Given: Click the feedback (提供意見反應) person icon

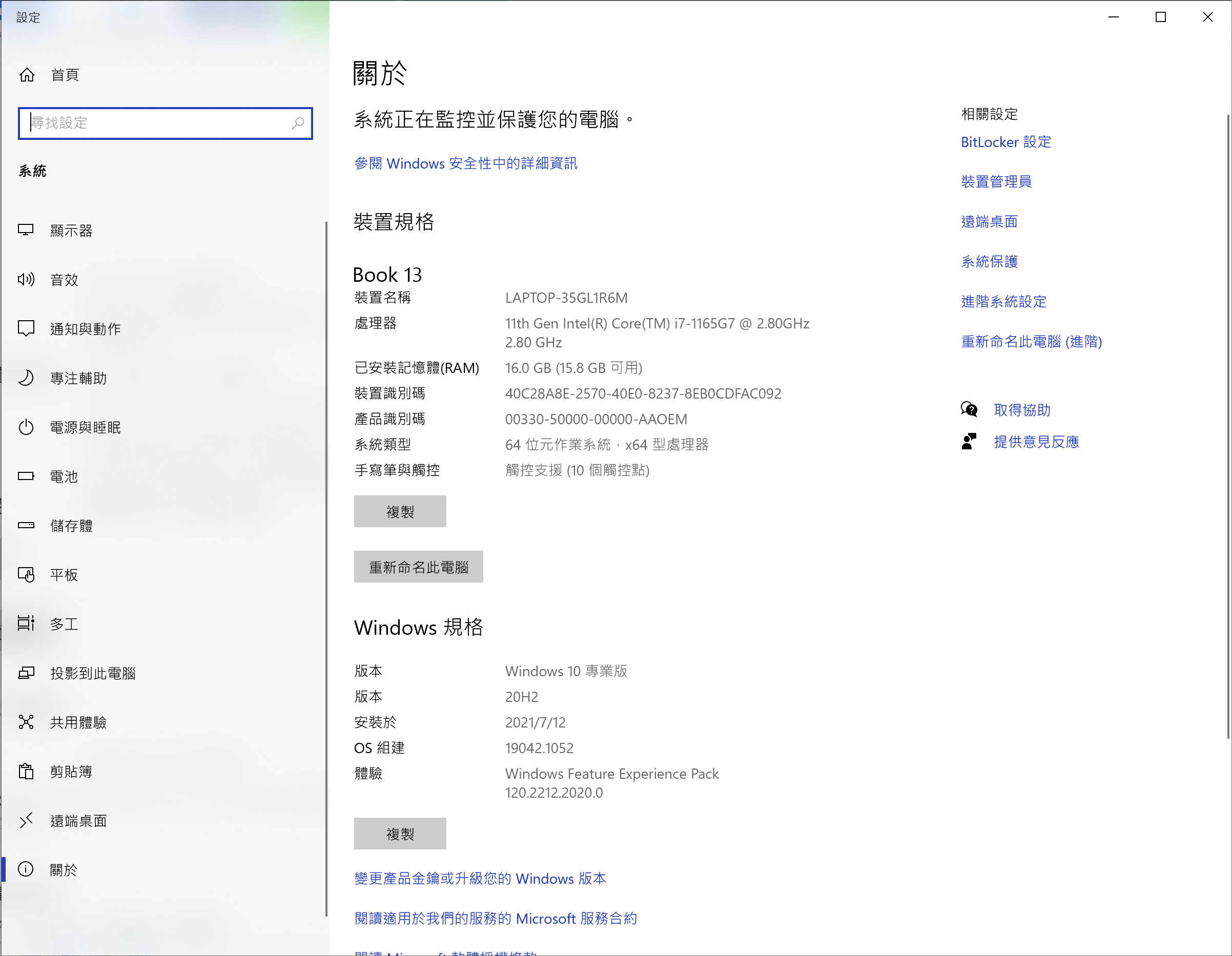Looking at the screenshot, I should tap(969, 441).
